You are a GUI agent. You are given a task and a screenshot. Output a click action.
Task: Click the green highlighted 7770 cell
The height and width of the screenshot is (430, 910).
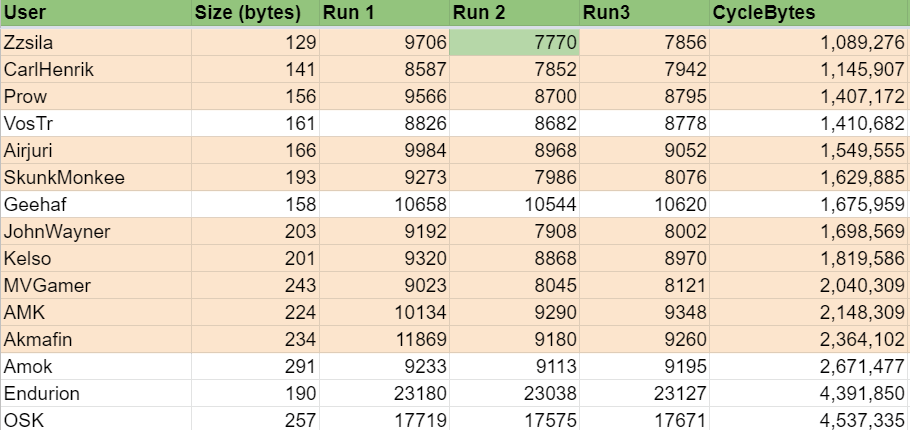click(514, 43)
